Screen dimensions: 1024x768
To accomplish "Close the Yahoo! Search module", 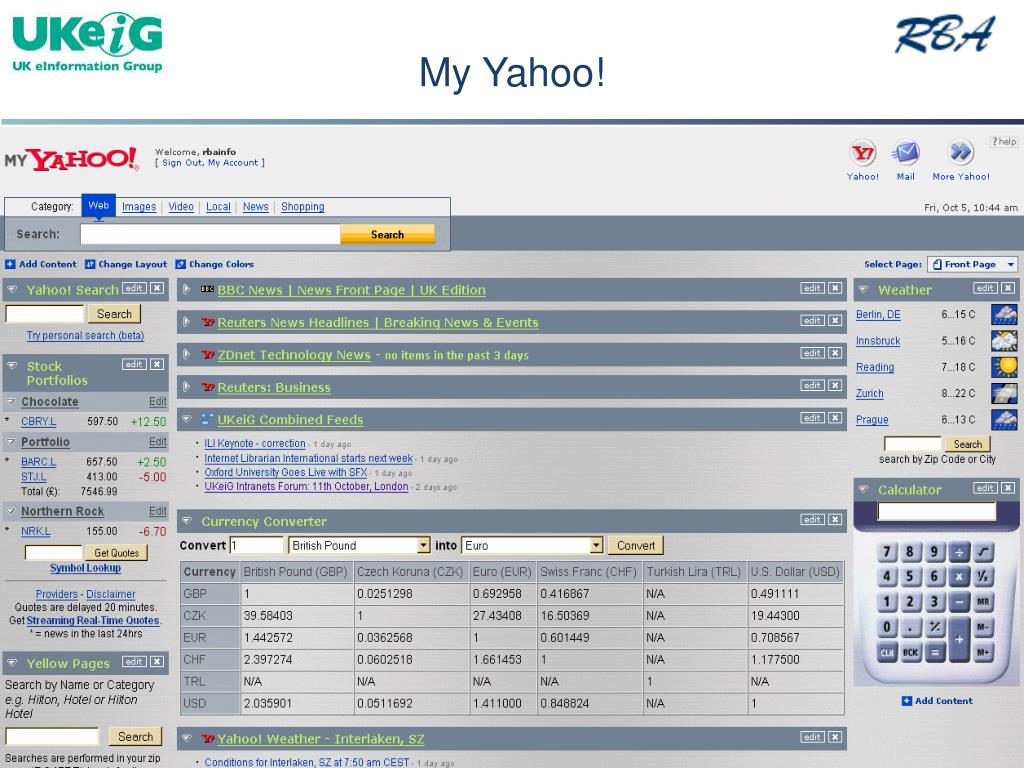I will pyautogui.click(x=157, y=288).
